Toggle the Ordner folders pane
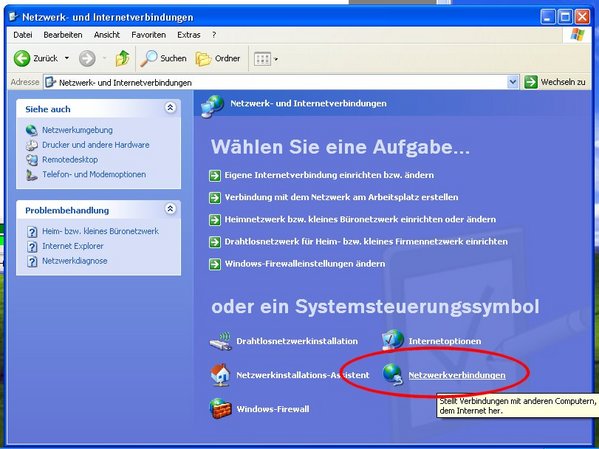Image resolution: width=599 pixels, height=449 pixels. point(218,58)
